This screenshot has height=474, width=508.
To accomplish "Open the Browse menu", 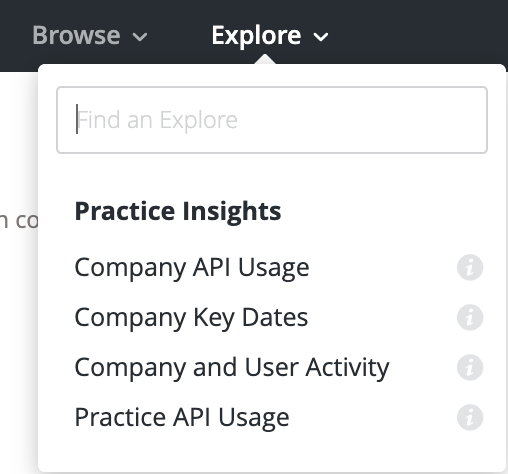I will click(x=76, y=35).
